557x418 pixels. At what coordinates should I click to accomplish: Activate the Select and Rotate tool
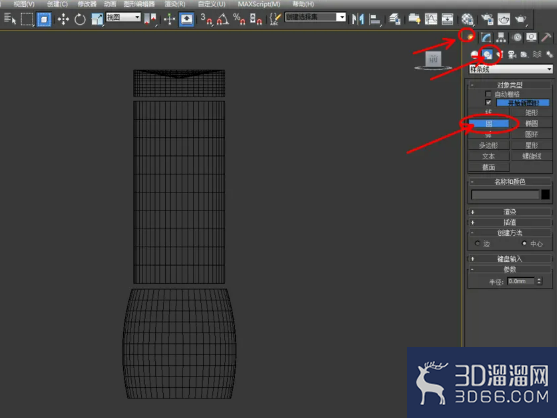pyautogui.click(x=80, y=19)
